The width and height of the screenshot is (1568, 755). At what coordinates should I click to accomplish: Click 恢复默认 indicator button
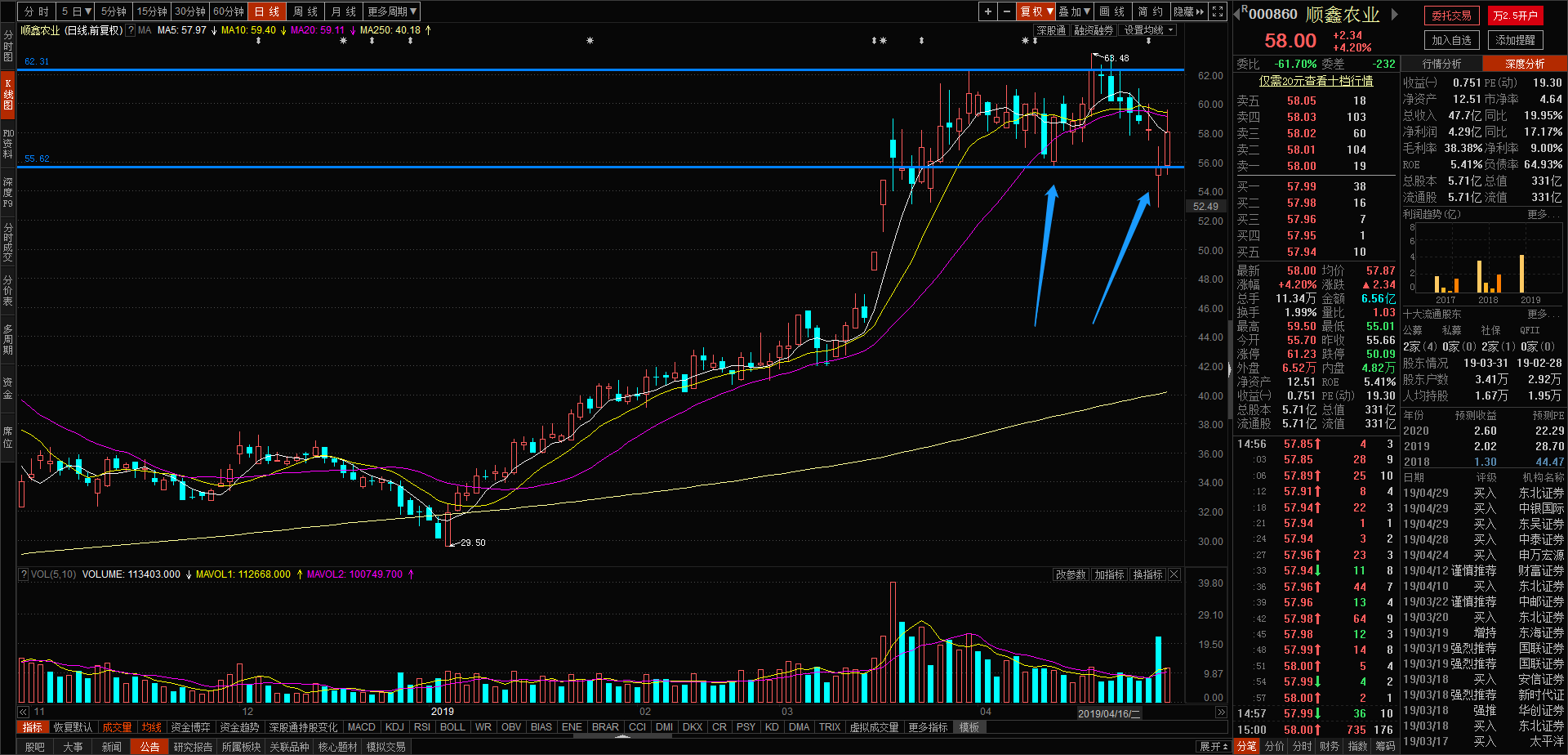pyautogui.click(x=73, y=727)
